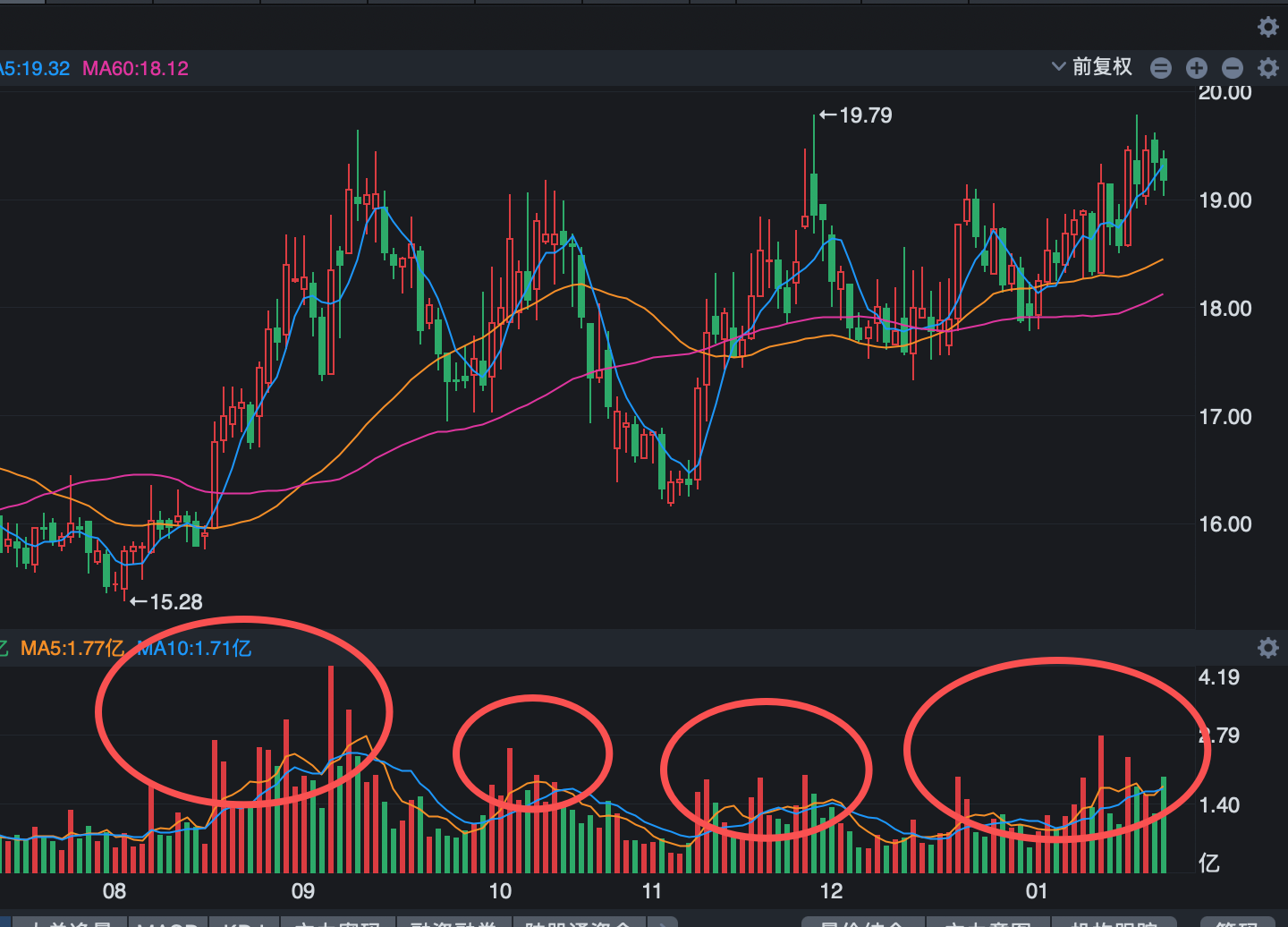Click the 15.28 low price marker
The image size is (1288, 927).
[x=167, y=602]
